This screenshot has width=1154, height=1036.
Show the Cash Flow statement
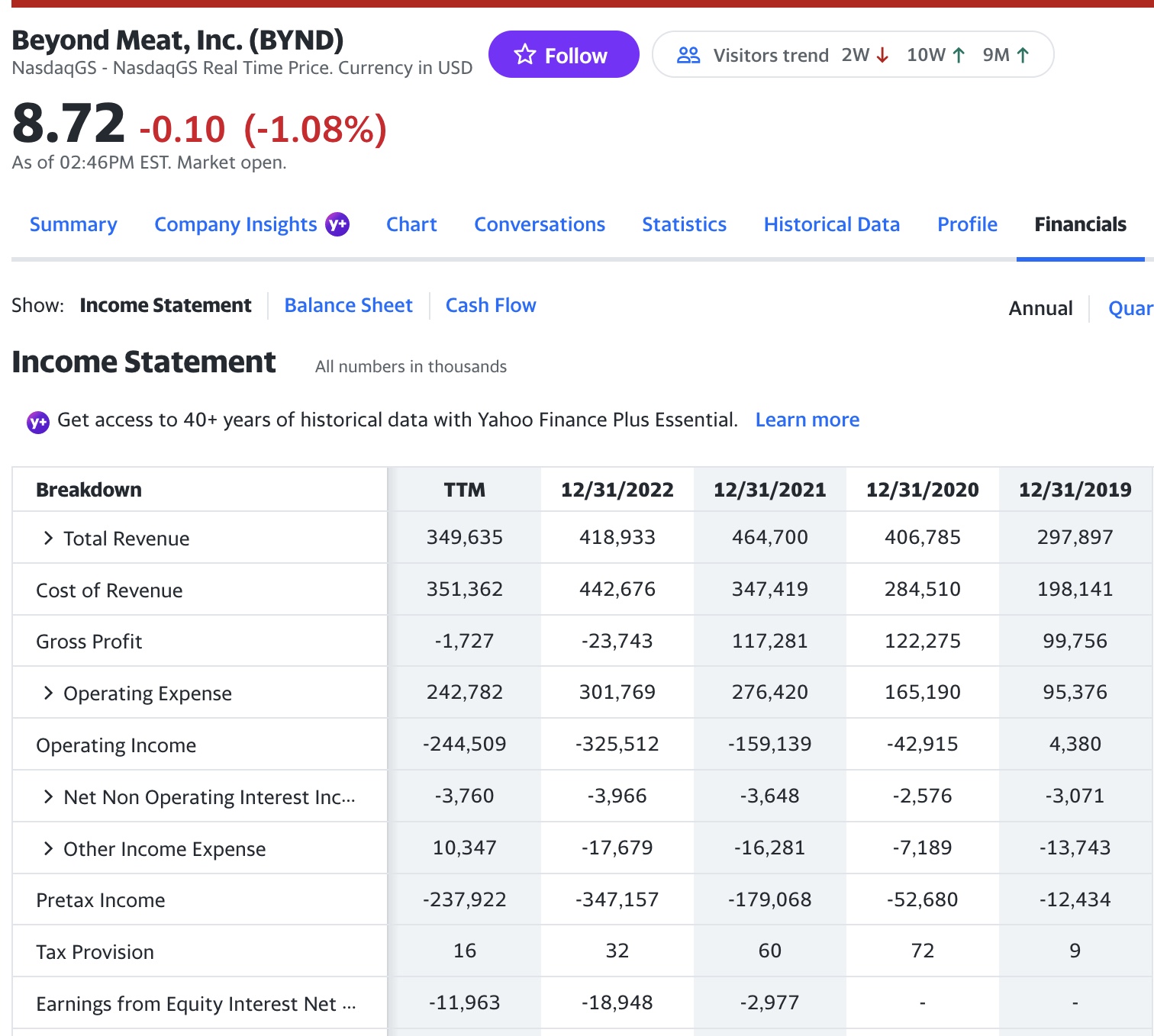tap(490, 305)
